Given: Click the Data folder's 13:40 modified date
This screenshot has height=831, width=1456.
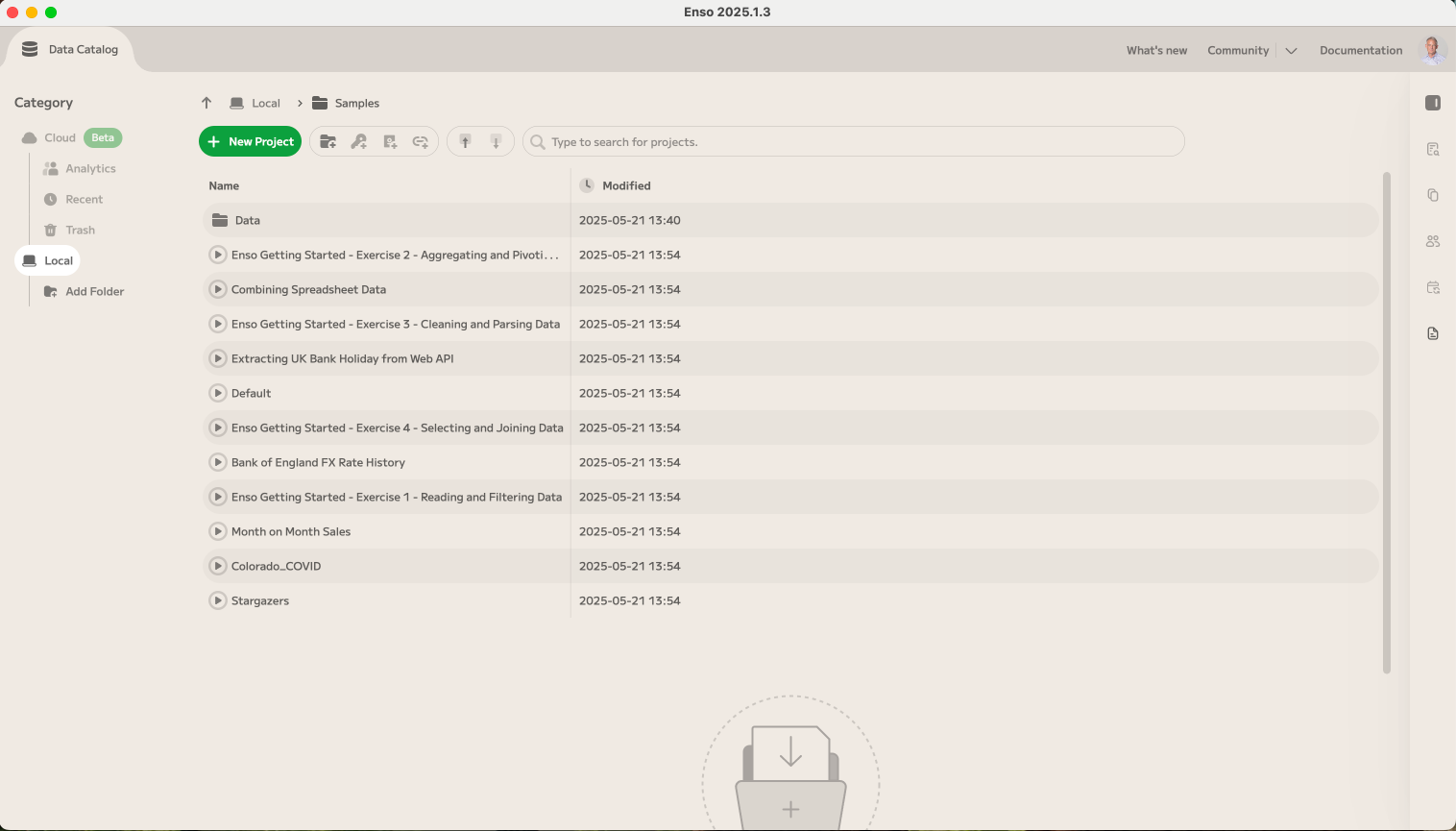Looking at the screenshot, I should 629,220.
